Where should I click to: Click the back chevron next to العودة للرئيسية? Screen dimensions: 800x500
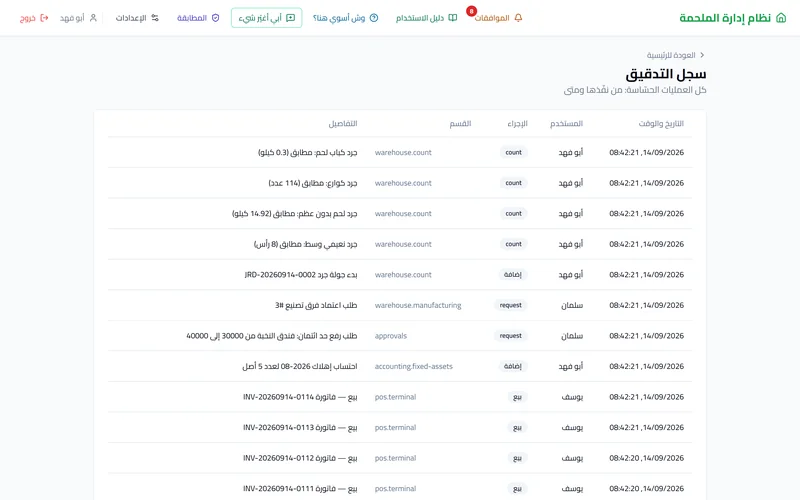click(702, 55)
